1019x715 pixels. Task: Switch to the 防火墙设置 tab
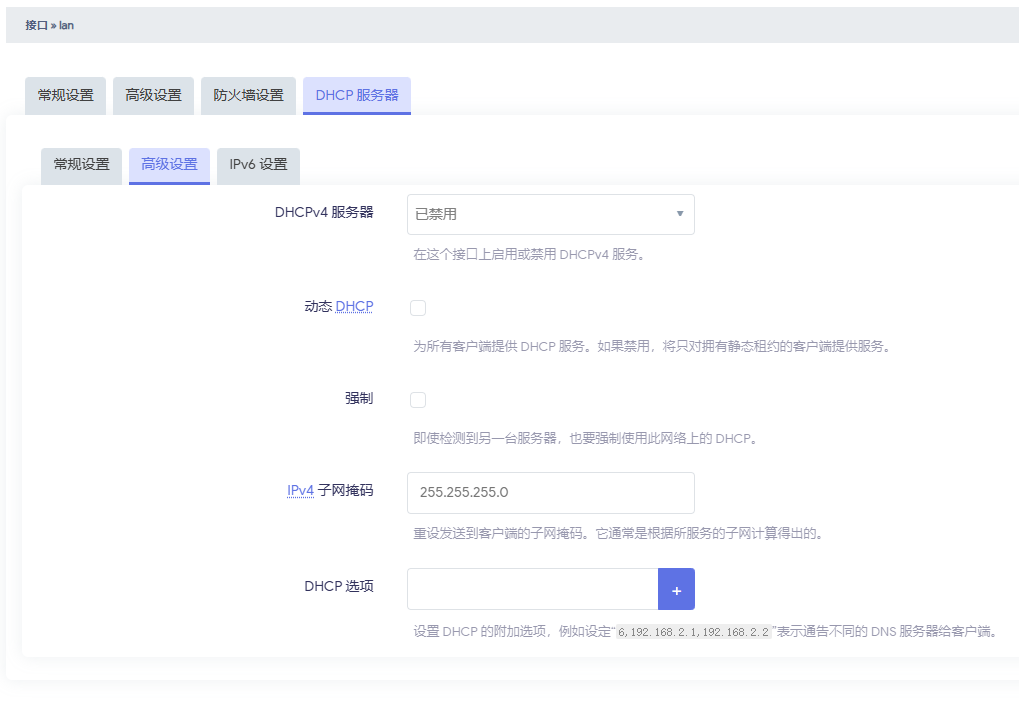pos(248,96)
